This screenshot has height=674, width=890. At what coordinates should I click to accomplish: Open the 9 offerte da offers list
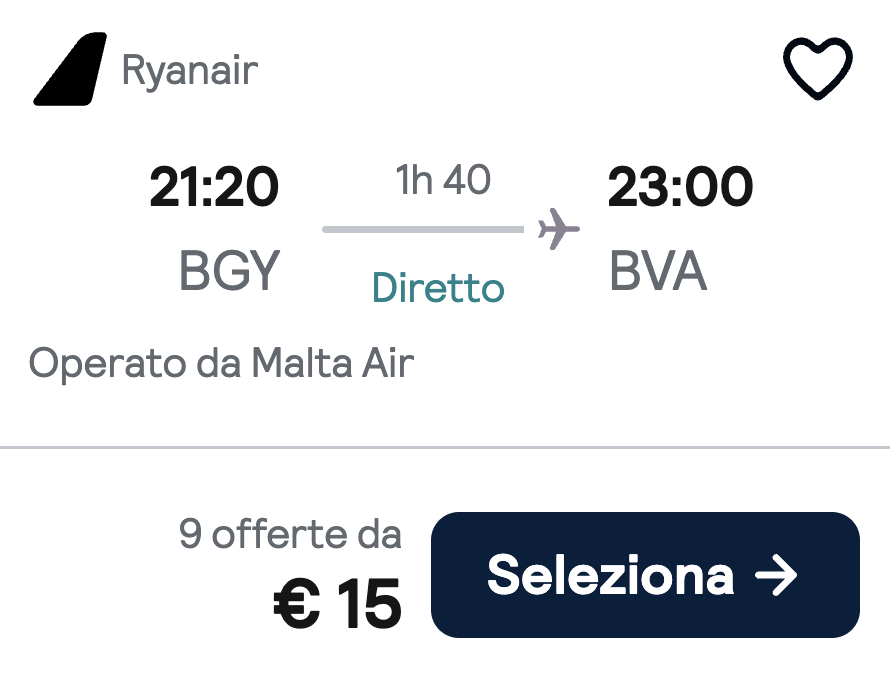(290, 533)
